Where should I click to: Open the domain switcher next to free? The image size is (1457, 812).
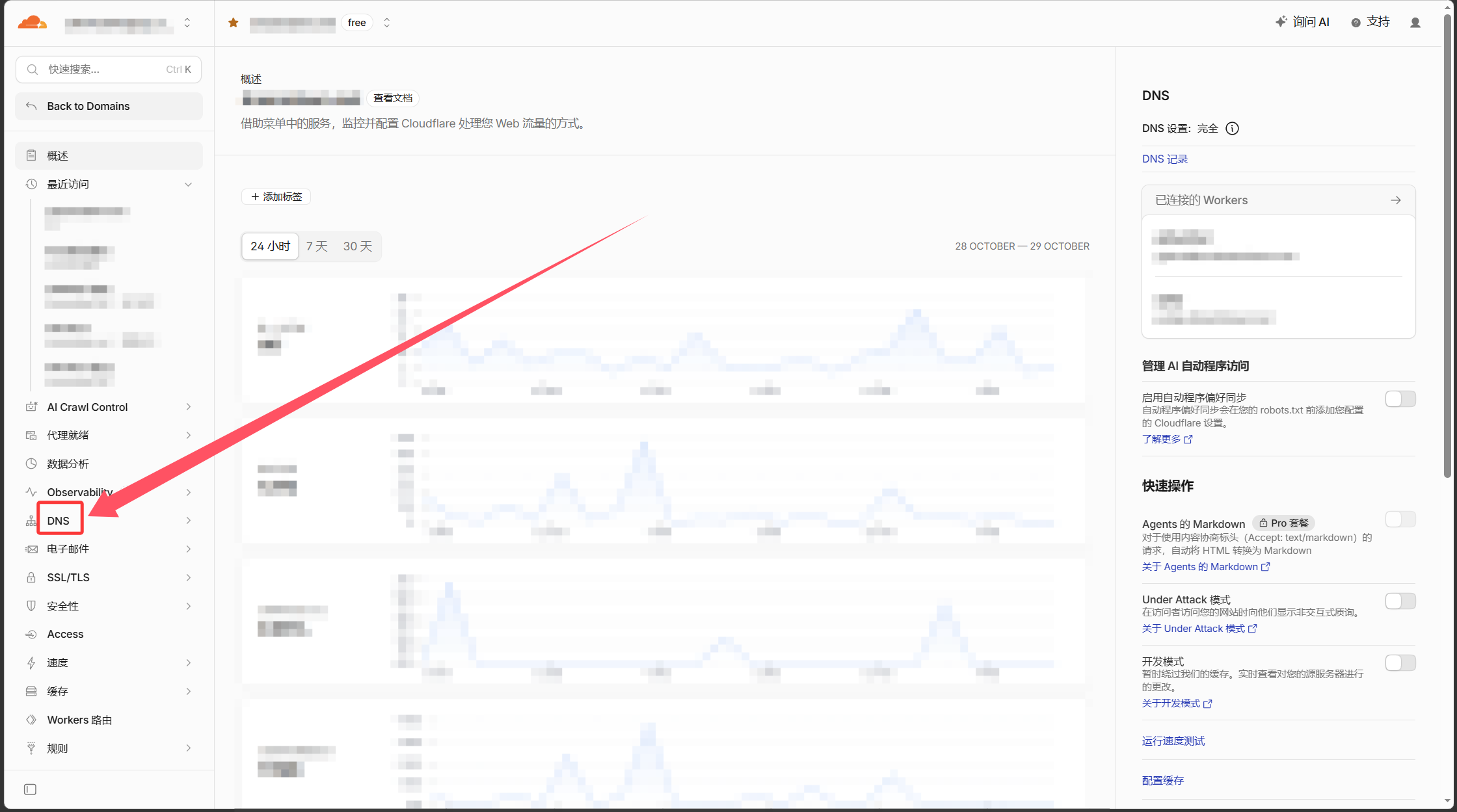click(x=387, y=23)
